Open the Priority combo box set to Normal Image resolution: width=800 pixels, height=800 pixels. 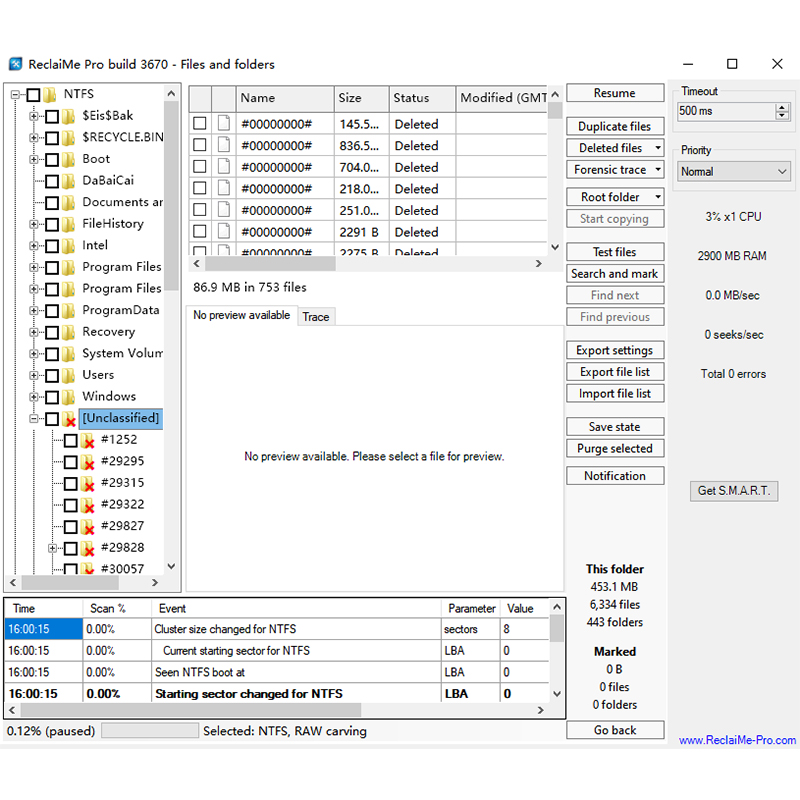(734, 171)
